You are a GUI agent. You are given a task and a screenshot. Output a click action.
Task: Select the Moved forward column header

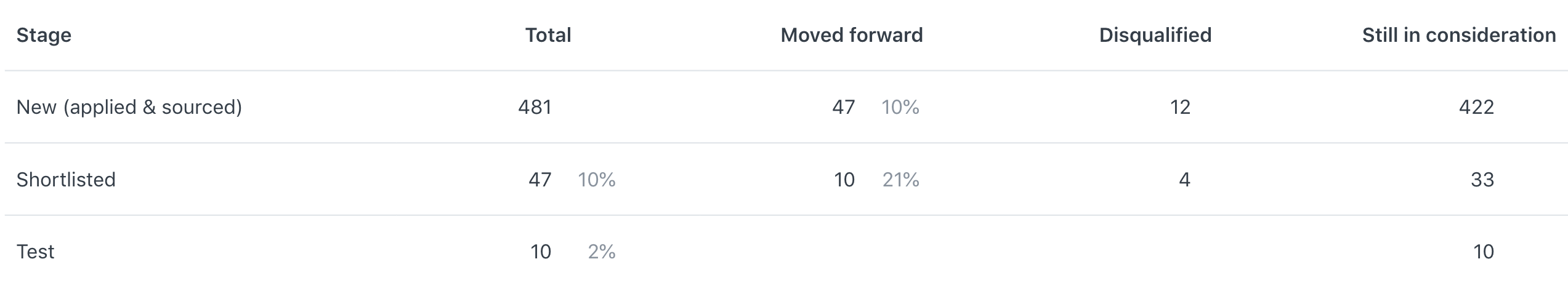pyautogui.click(x=852, y=35)
